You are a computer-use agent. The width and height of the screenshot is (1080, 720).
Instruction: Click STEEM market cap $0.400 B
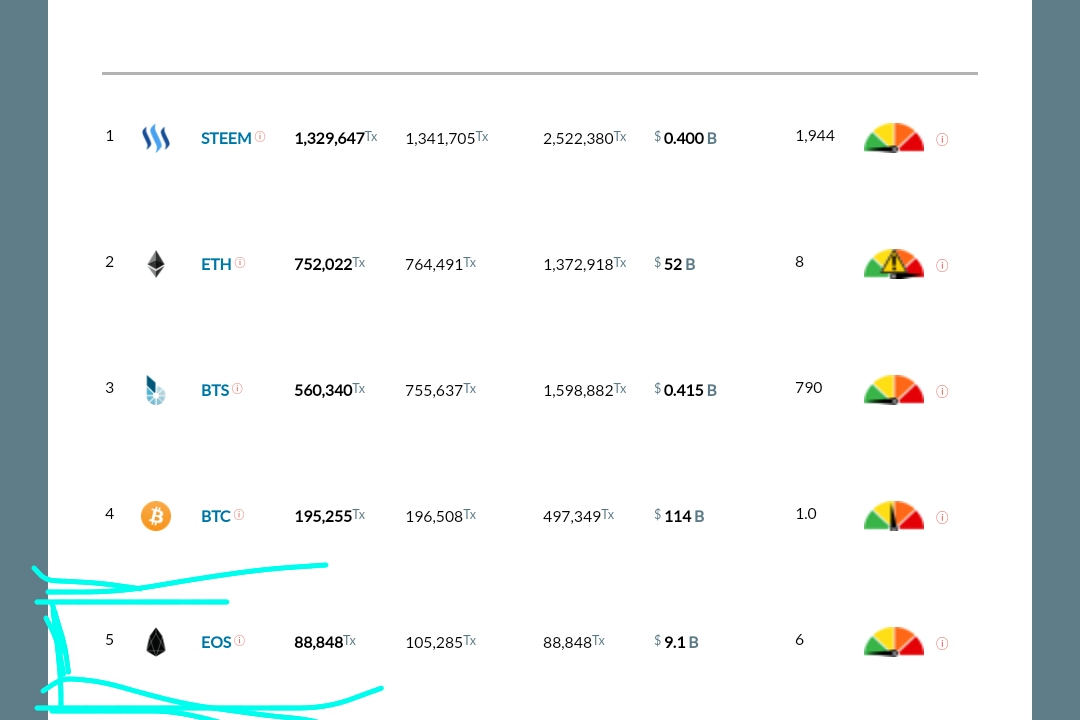[x=685, y=138]
